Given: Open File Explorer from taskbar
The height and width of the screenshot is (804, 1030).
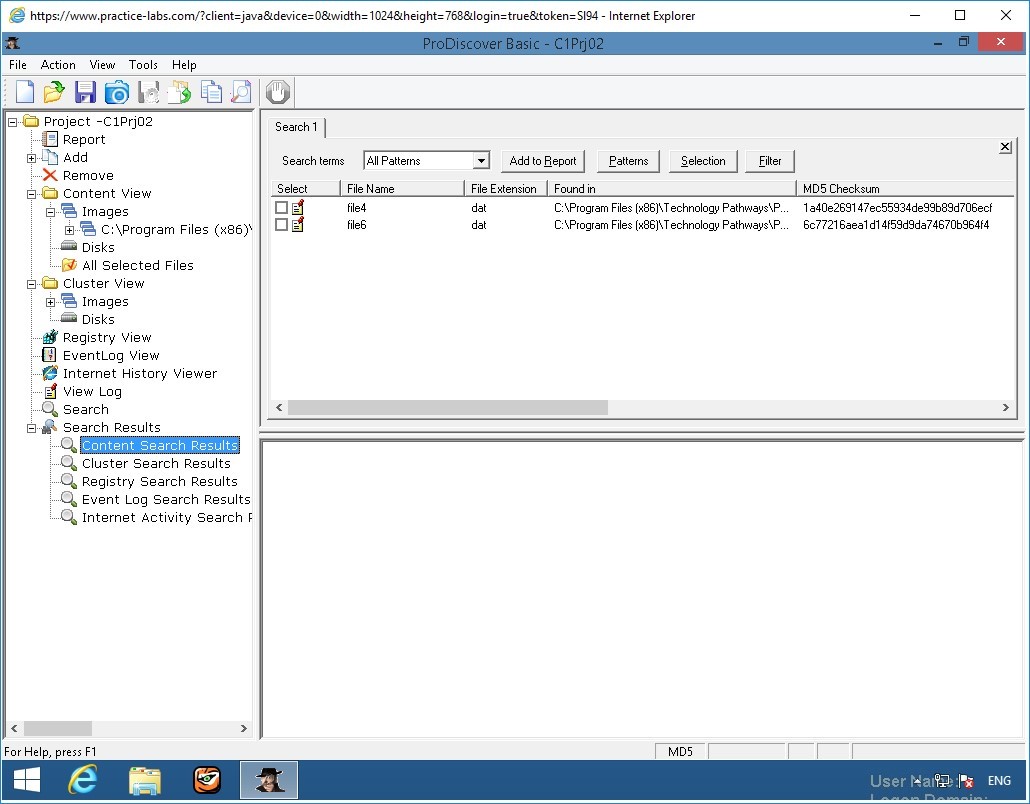Looking at the screenshot, I should pos(145,780).
